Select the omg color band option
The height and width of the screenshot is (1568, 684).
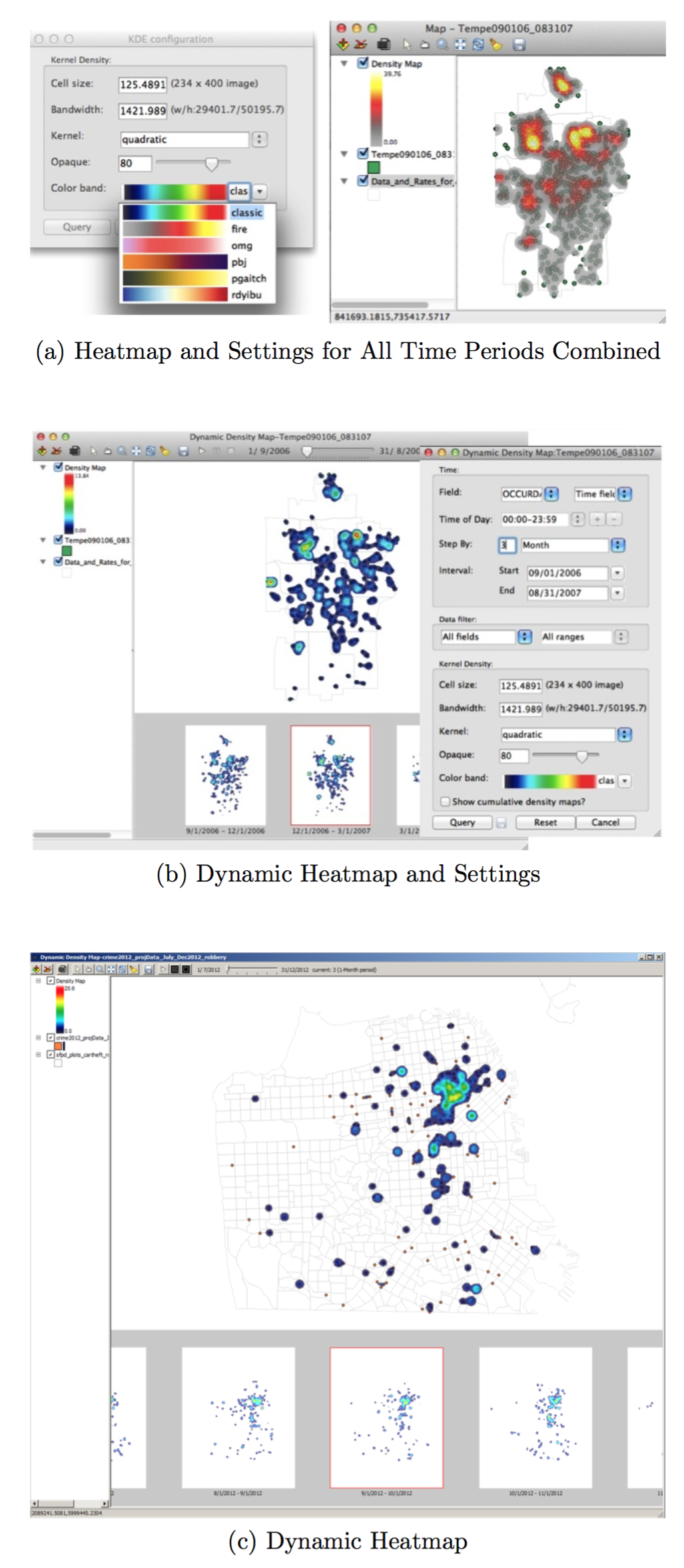click(x=197, y=246)
